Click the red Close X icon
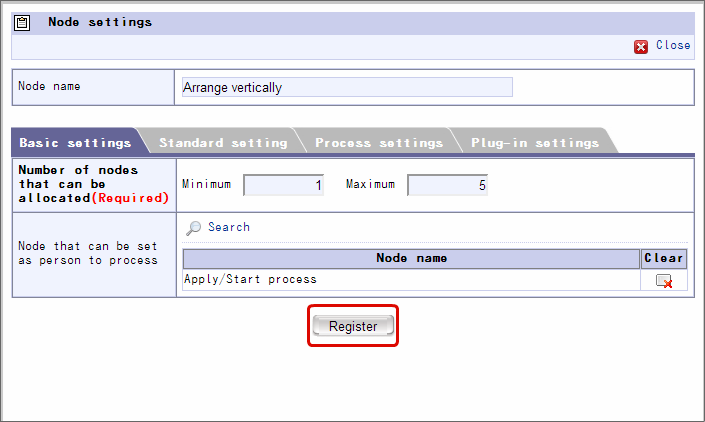 coord(641,47)
